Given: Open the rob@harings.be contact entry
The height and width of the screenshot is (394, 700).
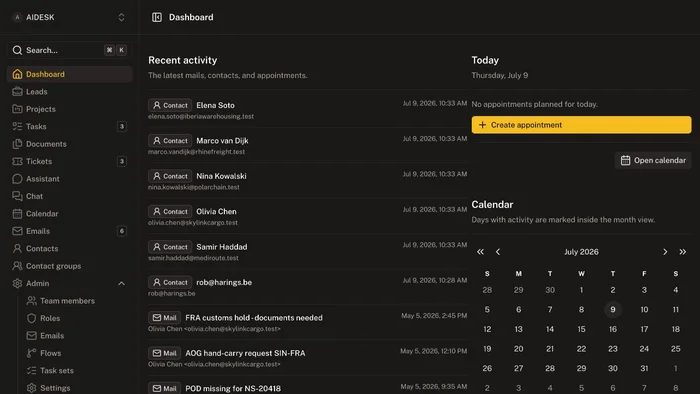Looking at the screenshot, I should coord(308,286).
